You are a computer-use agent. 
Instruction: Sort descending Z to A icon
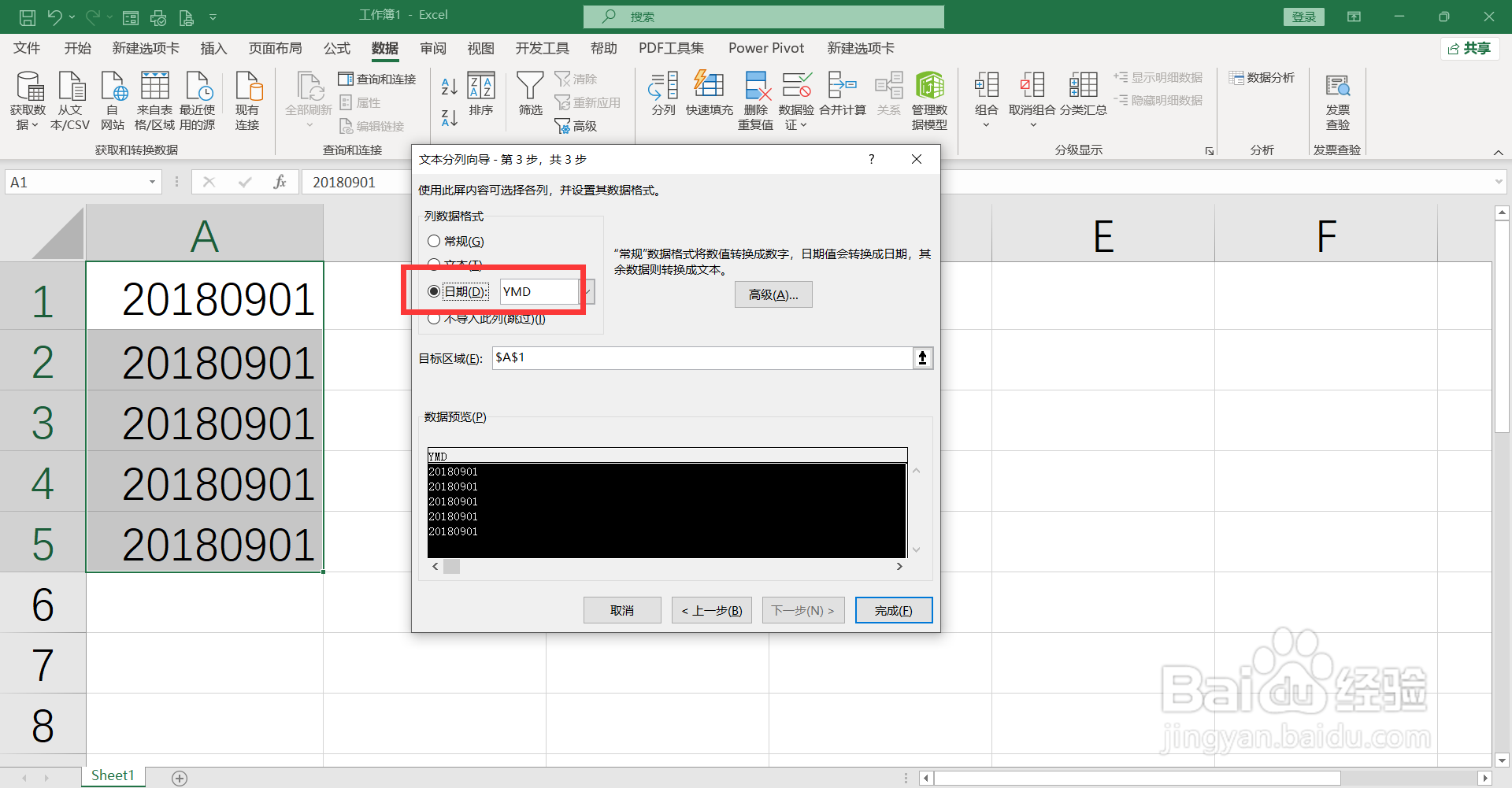[x=450, y=117]
